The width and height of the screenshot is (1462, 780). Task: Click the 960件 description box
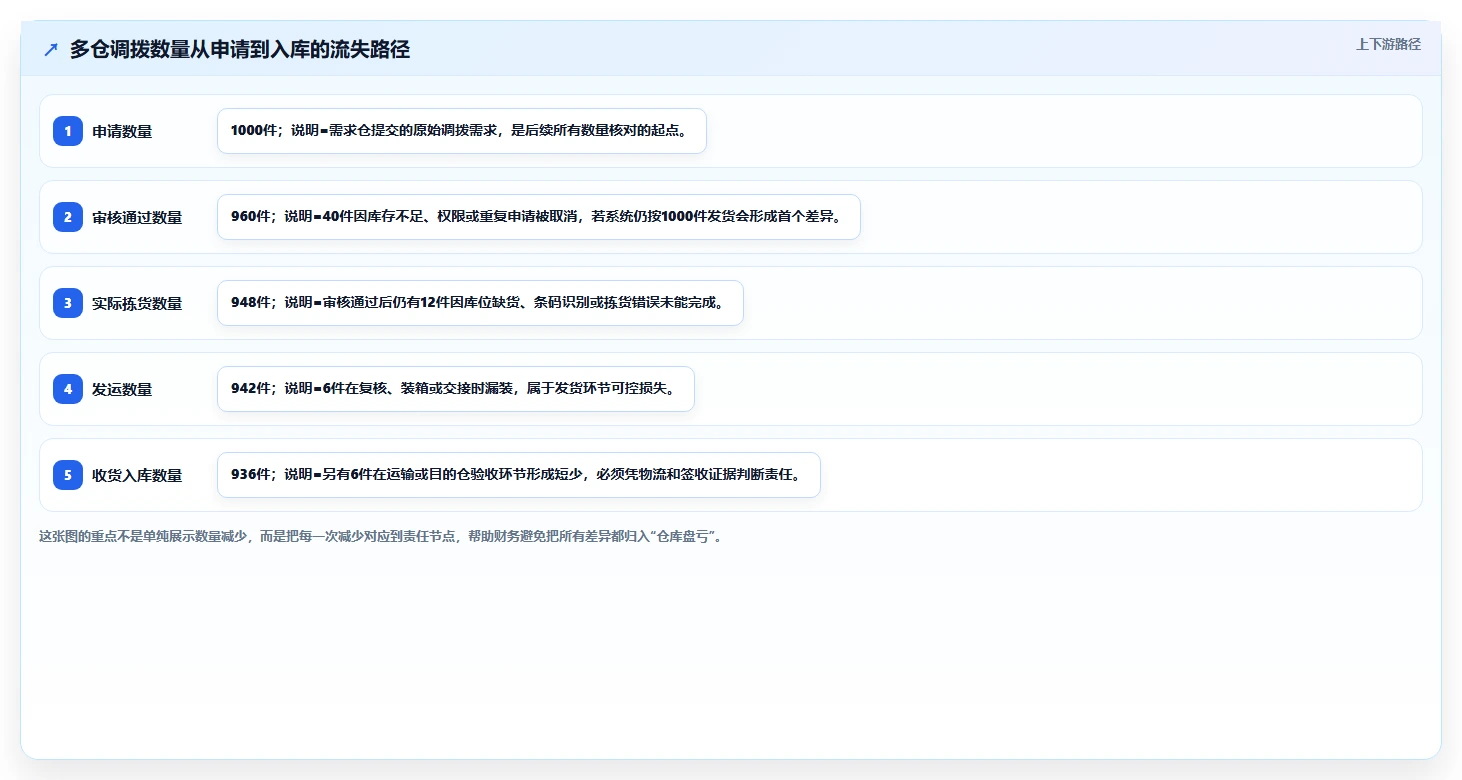click(539, 217)
